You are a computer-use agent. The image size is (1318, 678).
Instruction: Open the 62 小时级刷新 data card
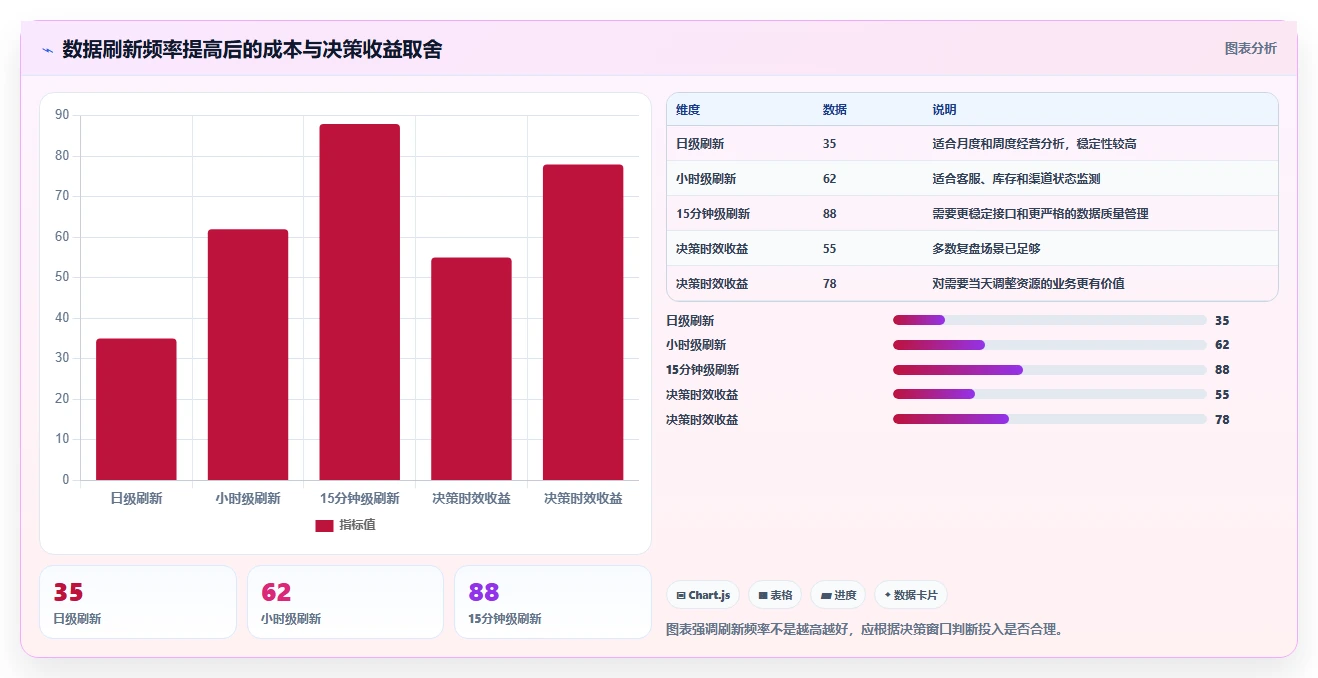345,602
